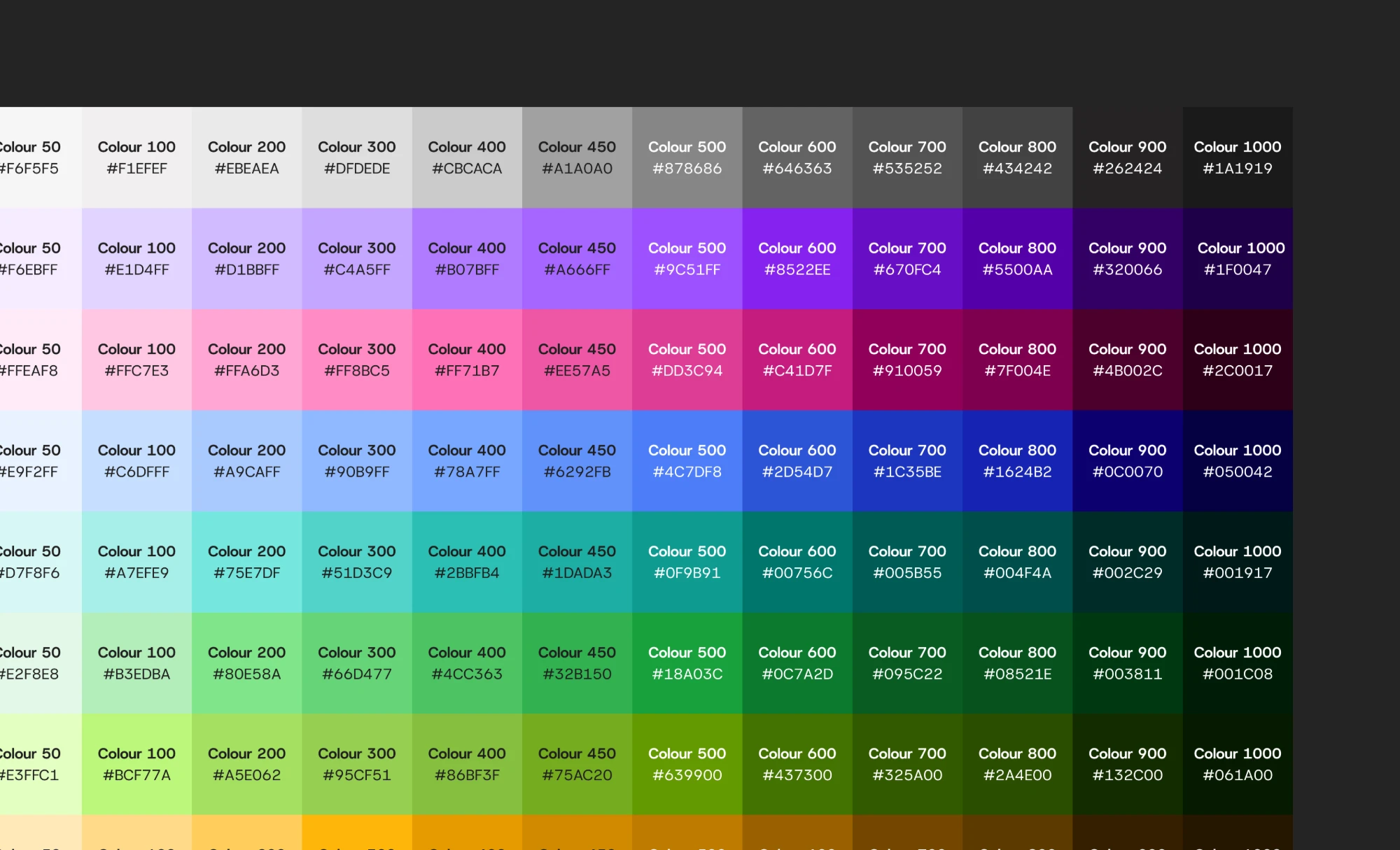The height and width of the screenshot is (850, 1400).
Task: Select green Colour 500 #18A03C
Action: coord(687,663)
